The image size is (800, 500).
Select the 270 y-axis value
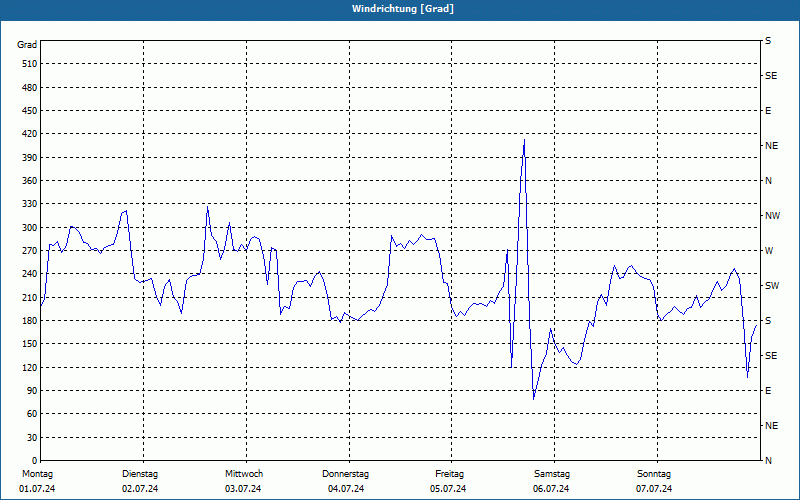coord(30,251)
